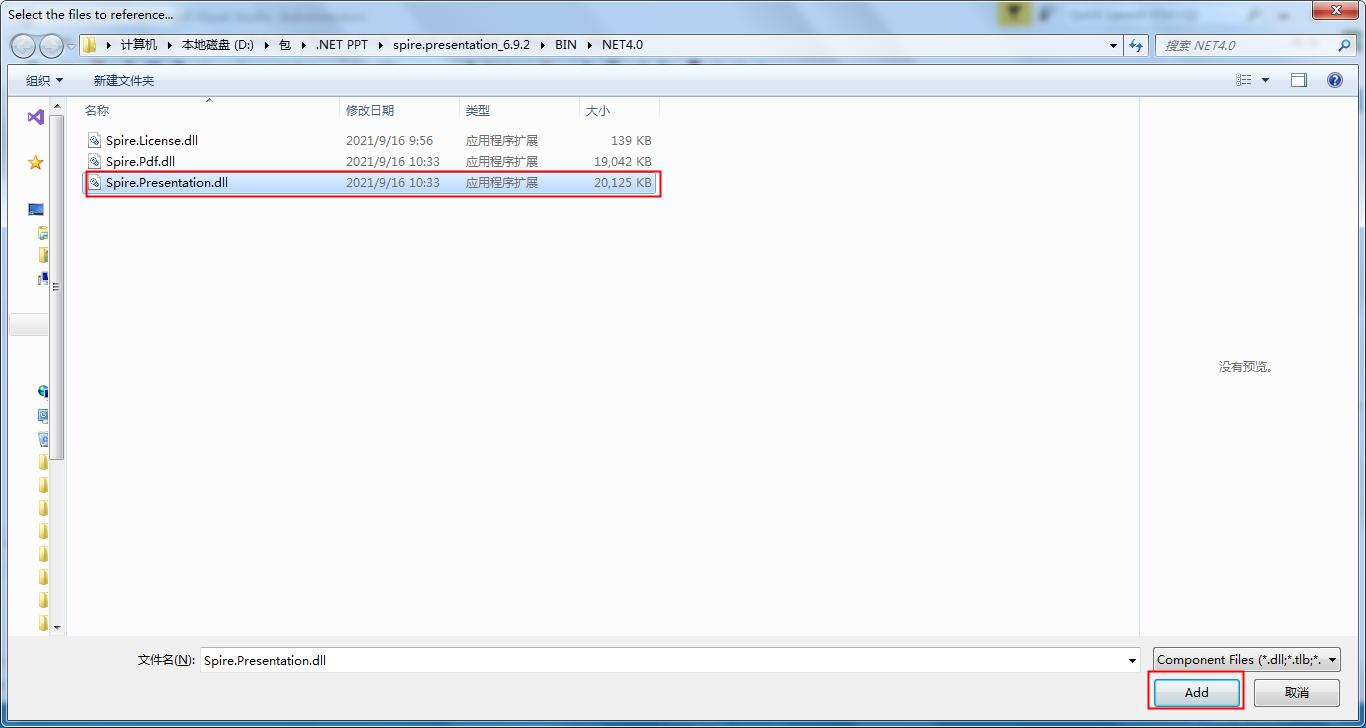Click navigation pane scroll up arrow
The height and width of the screenshot is (728, 1366).
pyautogui.click(x=57, y=105)
